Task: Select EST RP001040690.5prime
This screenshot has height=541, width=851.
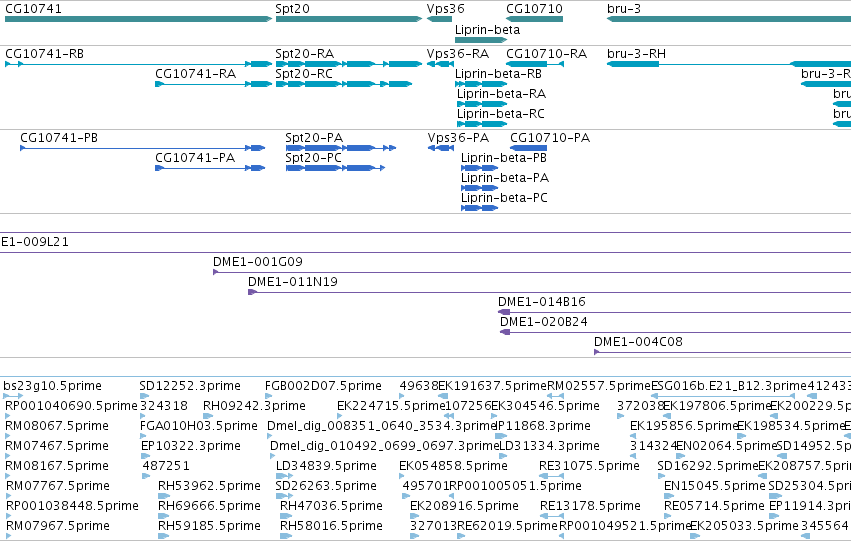Action: 71,406
